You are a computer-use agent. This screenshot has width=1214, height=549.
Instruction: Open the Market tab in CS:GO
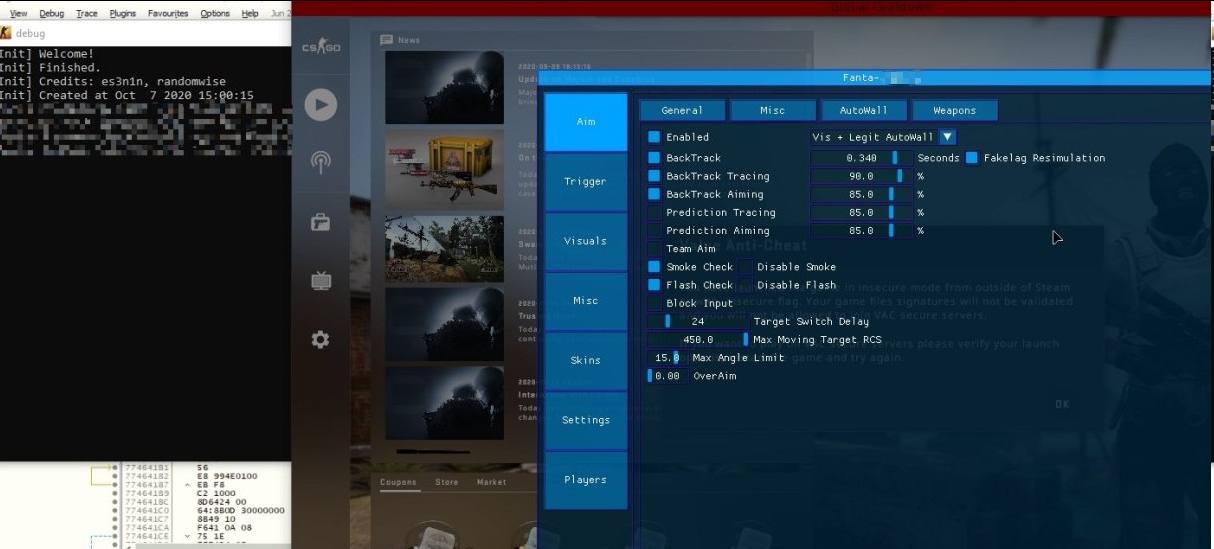491,482
